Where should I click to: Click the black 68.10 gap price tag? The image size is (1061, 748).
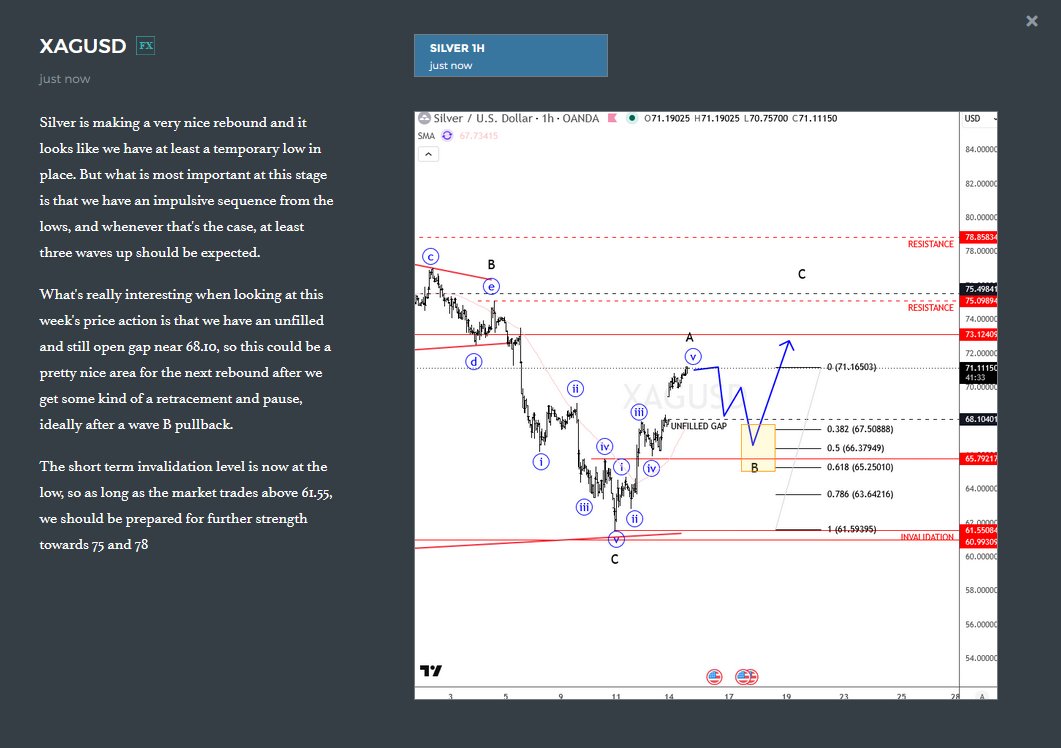pyautogui.click(x=978, y=420)
